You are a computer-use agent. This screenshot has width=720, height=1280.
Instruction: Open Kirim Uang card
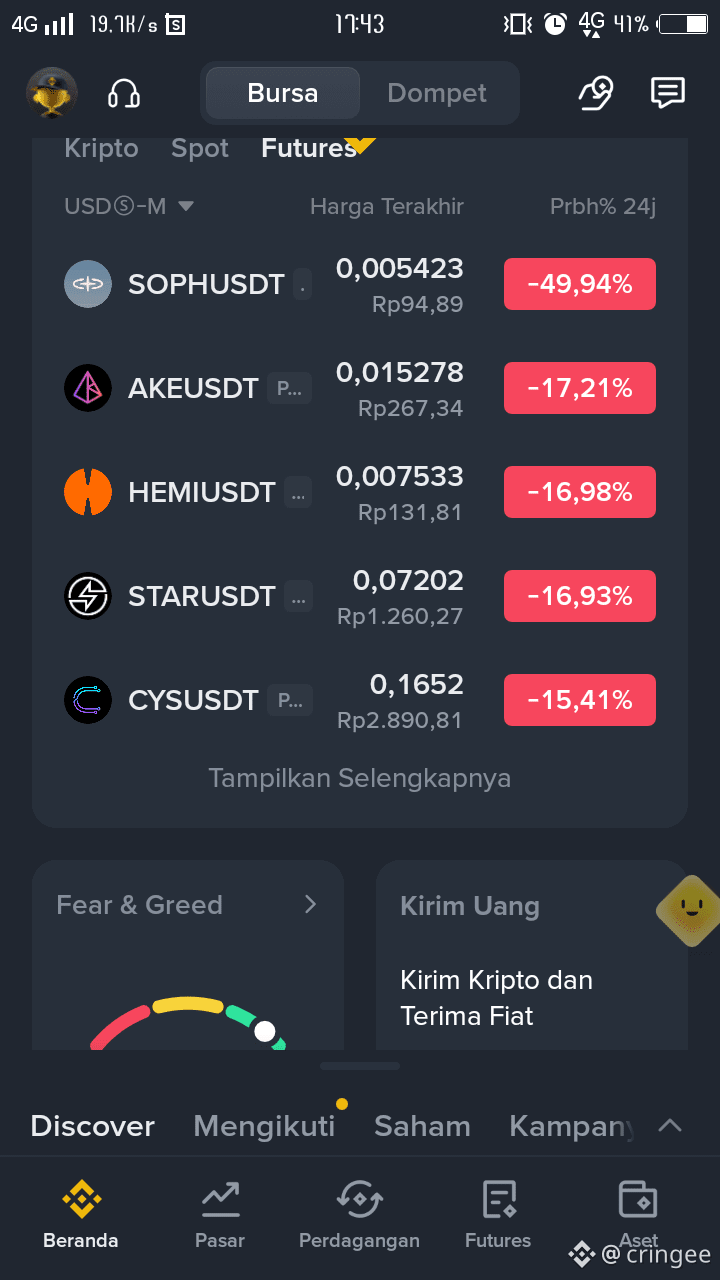(532, 955)
